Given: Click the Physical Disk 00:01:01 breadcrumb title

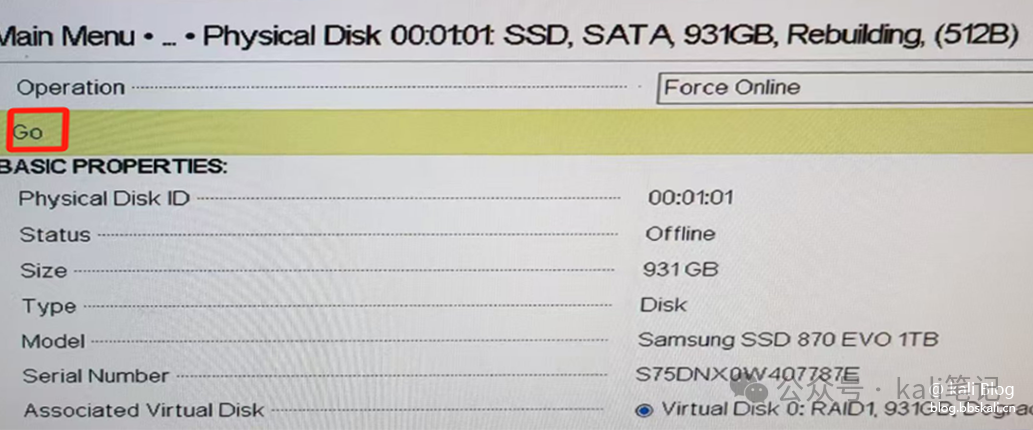Looking at the screenshot, I should point(609,36).
